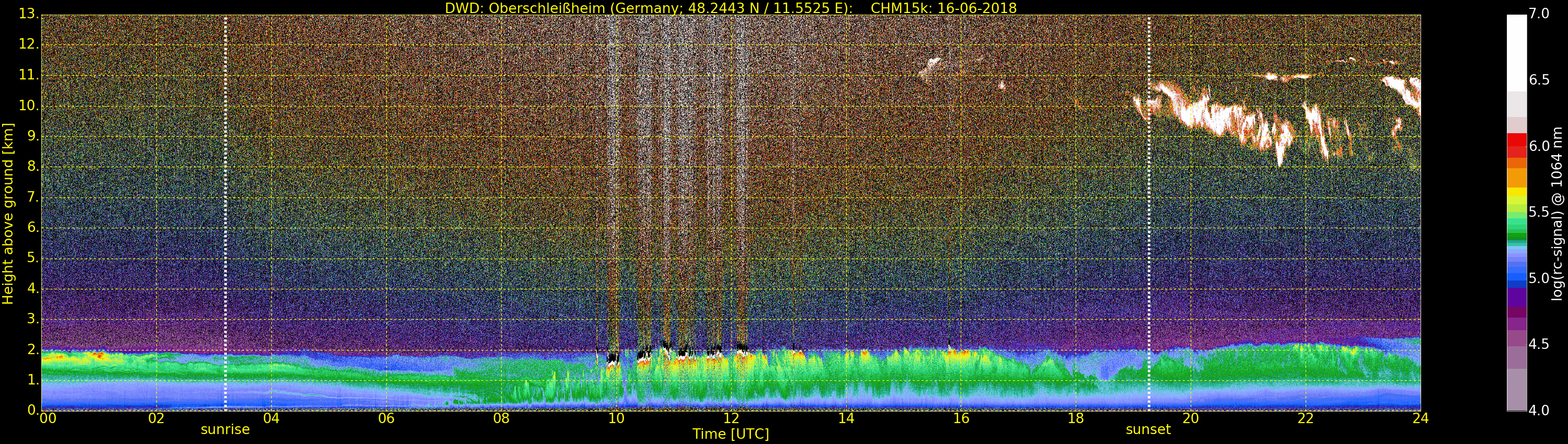1568x444 pixels.
Task: Click the '02' time axis tick label
Action: 156,418
